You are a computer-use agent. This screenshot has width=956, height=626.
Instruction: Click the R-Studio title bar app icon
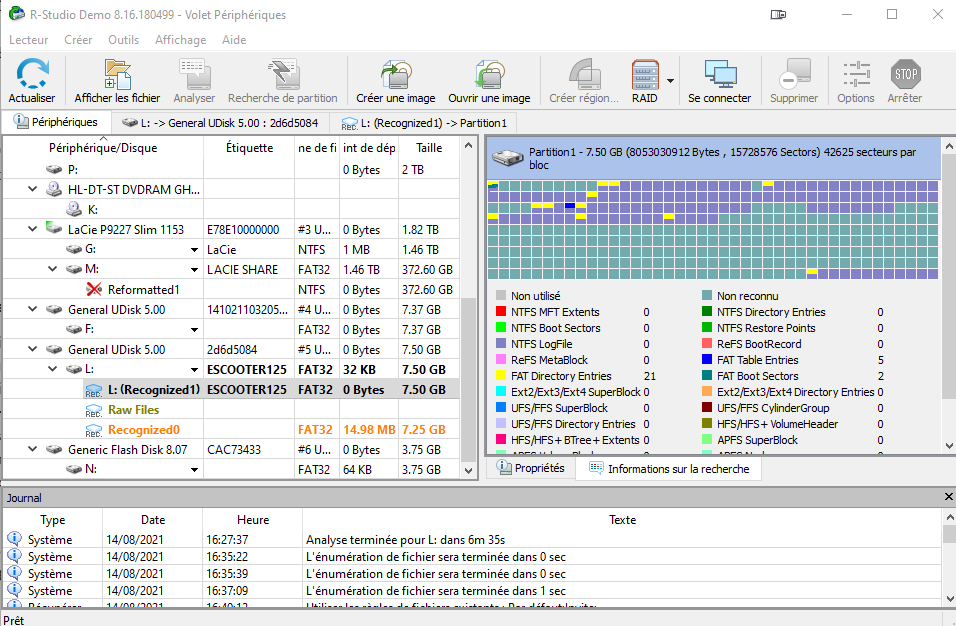tap(17, 13)
